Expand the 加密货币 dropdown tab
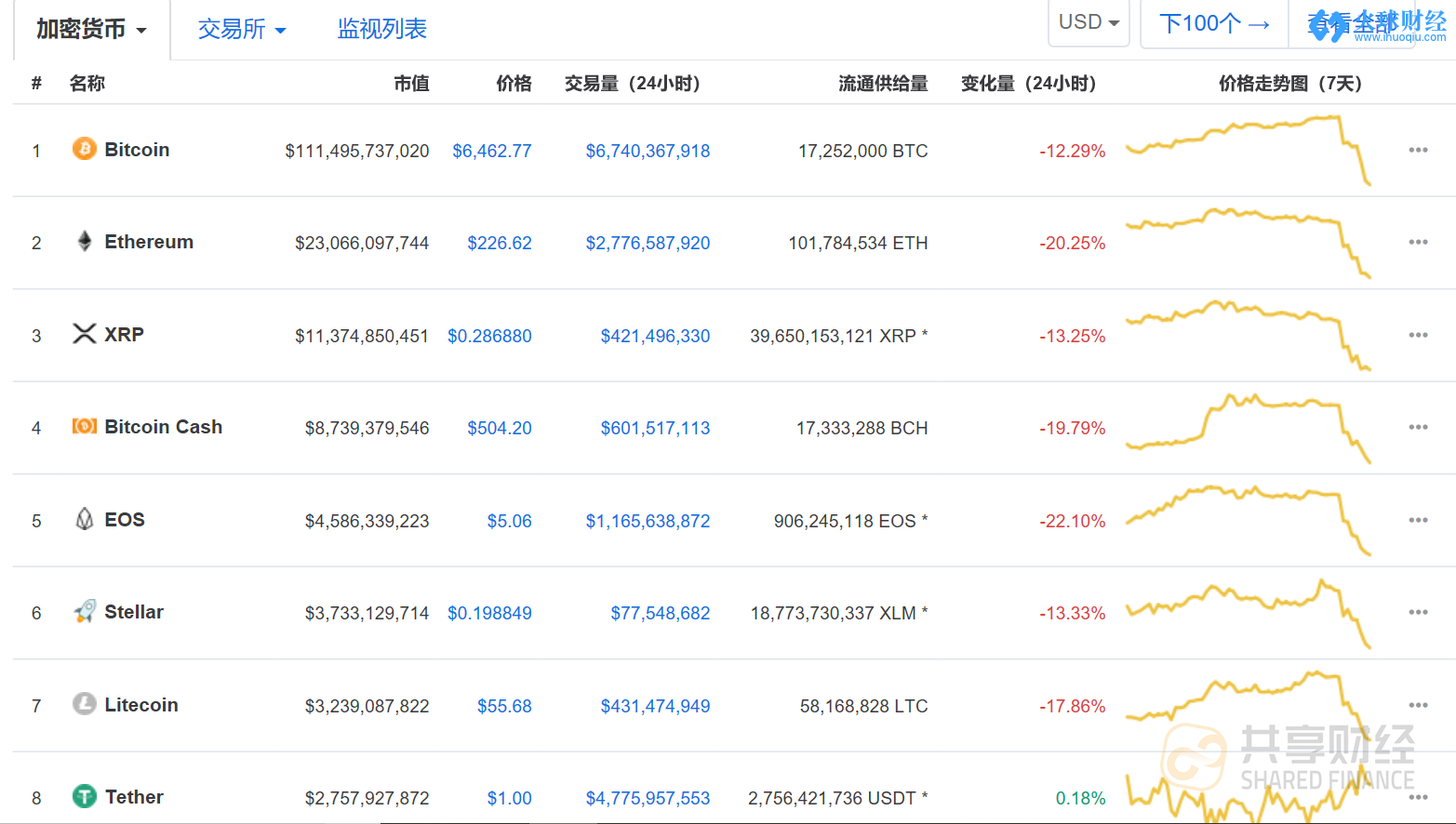 tap(91, 29)
